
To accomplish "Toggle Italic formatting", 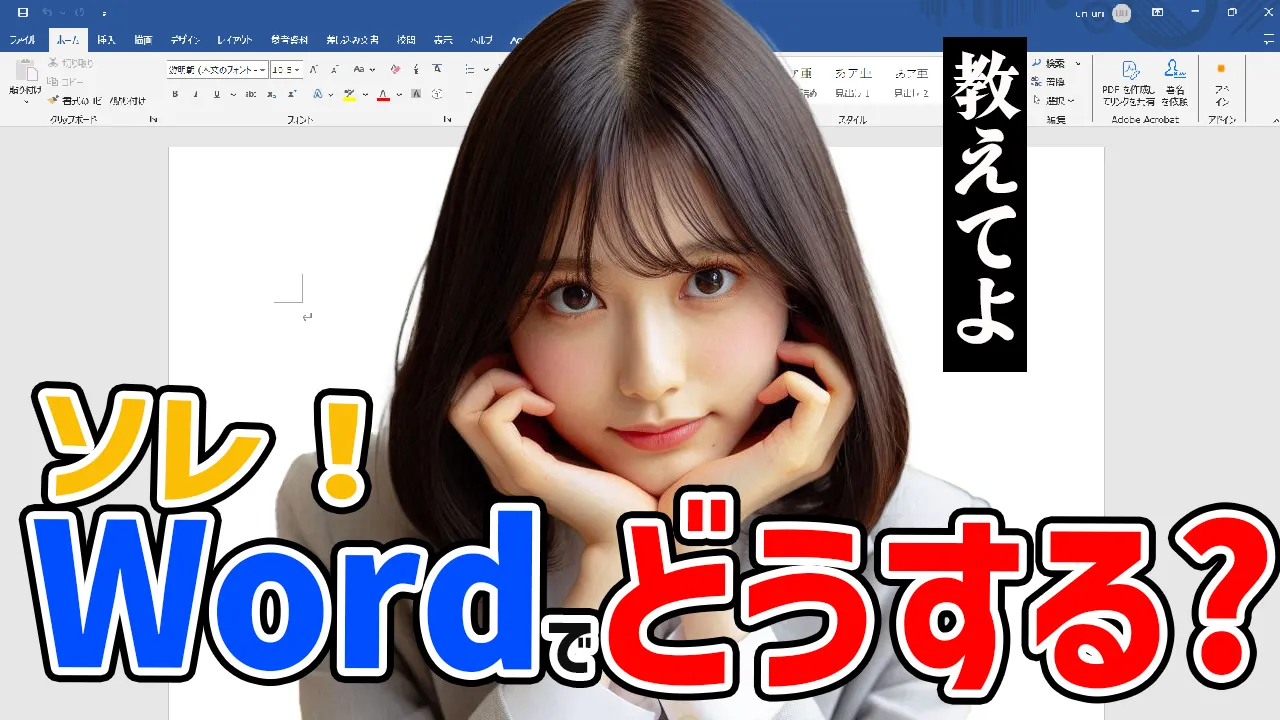I will [x=194, y=95].
